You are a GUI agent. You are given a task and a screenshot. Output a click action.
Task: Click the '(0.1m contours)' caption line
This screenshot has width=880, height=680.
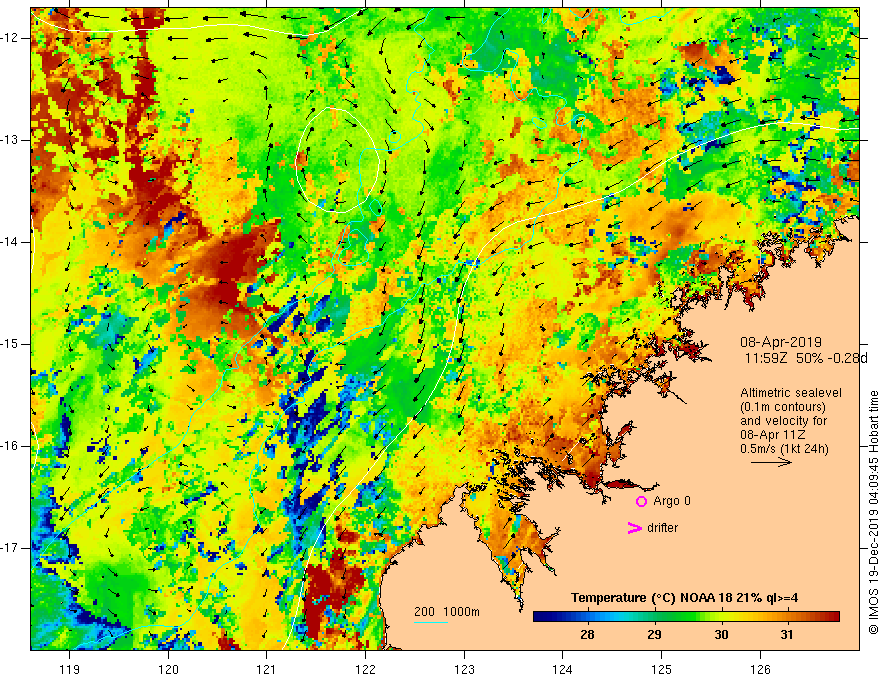(783, 407)
